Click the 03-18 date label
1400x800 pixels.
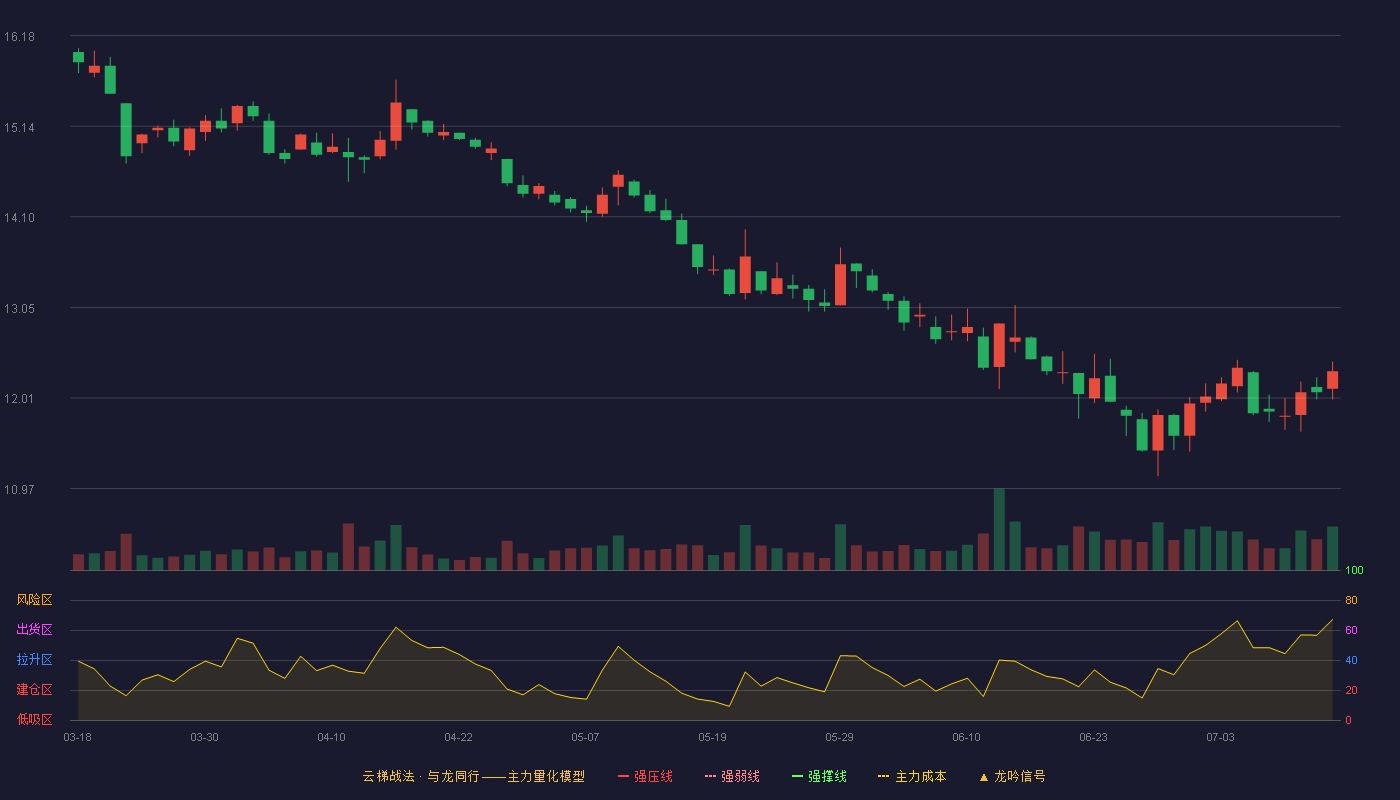78,737
